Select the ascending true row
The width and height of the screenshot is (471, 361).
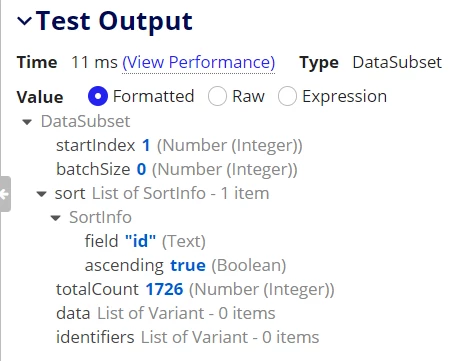[x=185, y=265]
